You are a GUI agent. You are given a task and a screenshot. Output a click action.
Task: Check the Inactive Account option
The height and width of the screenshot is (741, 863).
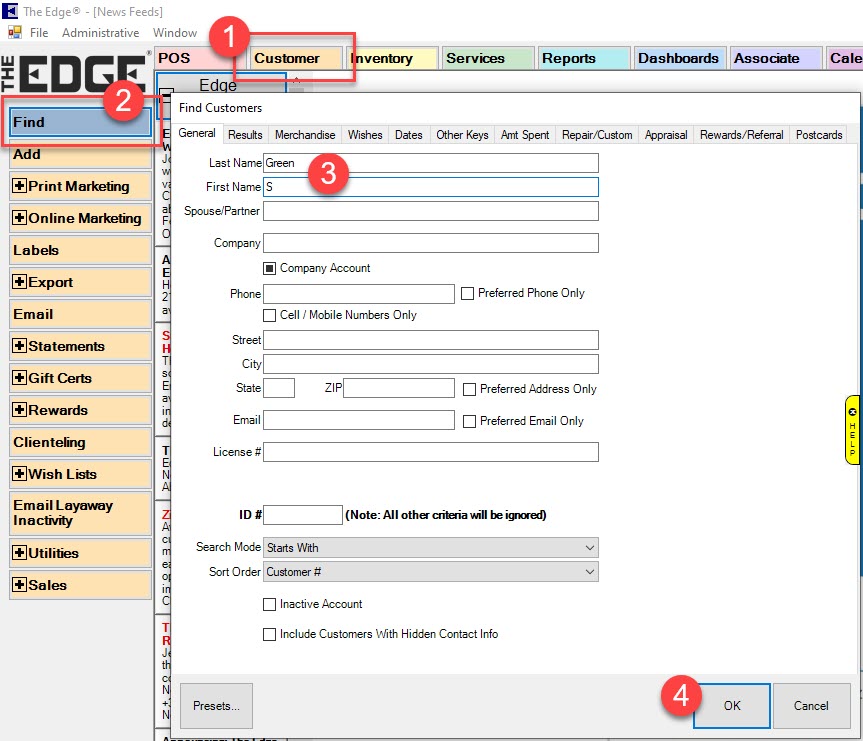coord(269,604)
